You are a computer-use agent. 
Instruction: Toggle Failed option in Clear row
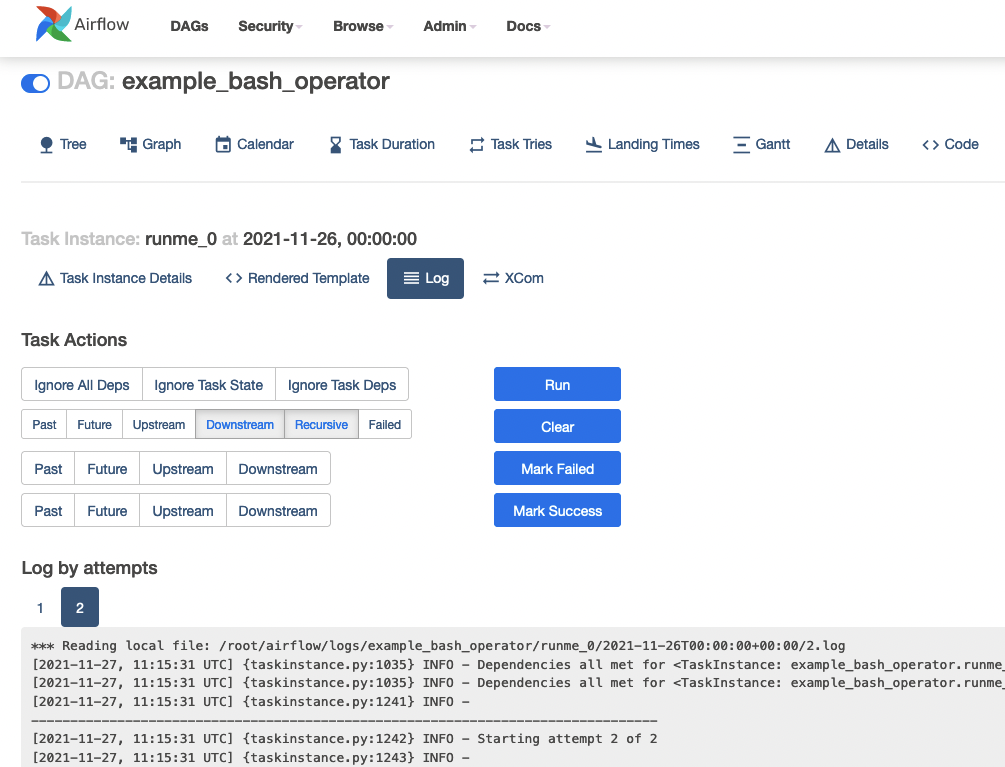click(x=385, y=424)
